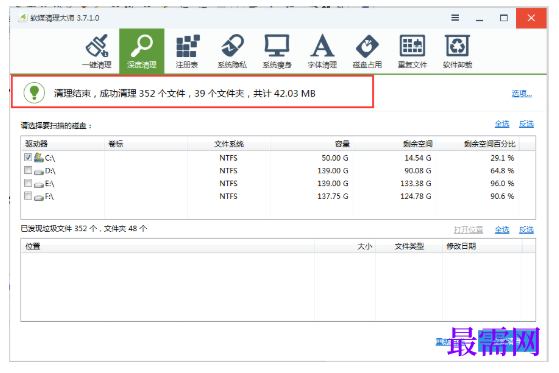
Task: Select the 96.0 % free percentage cell
Action: coord(502,183)
